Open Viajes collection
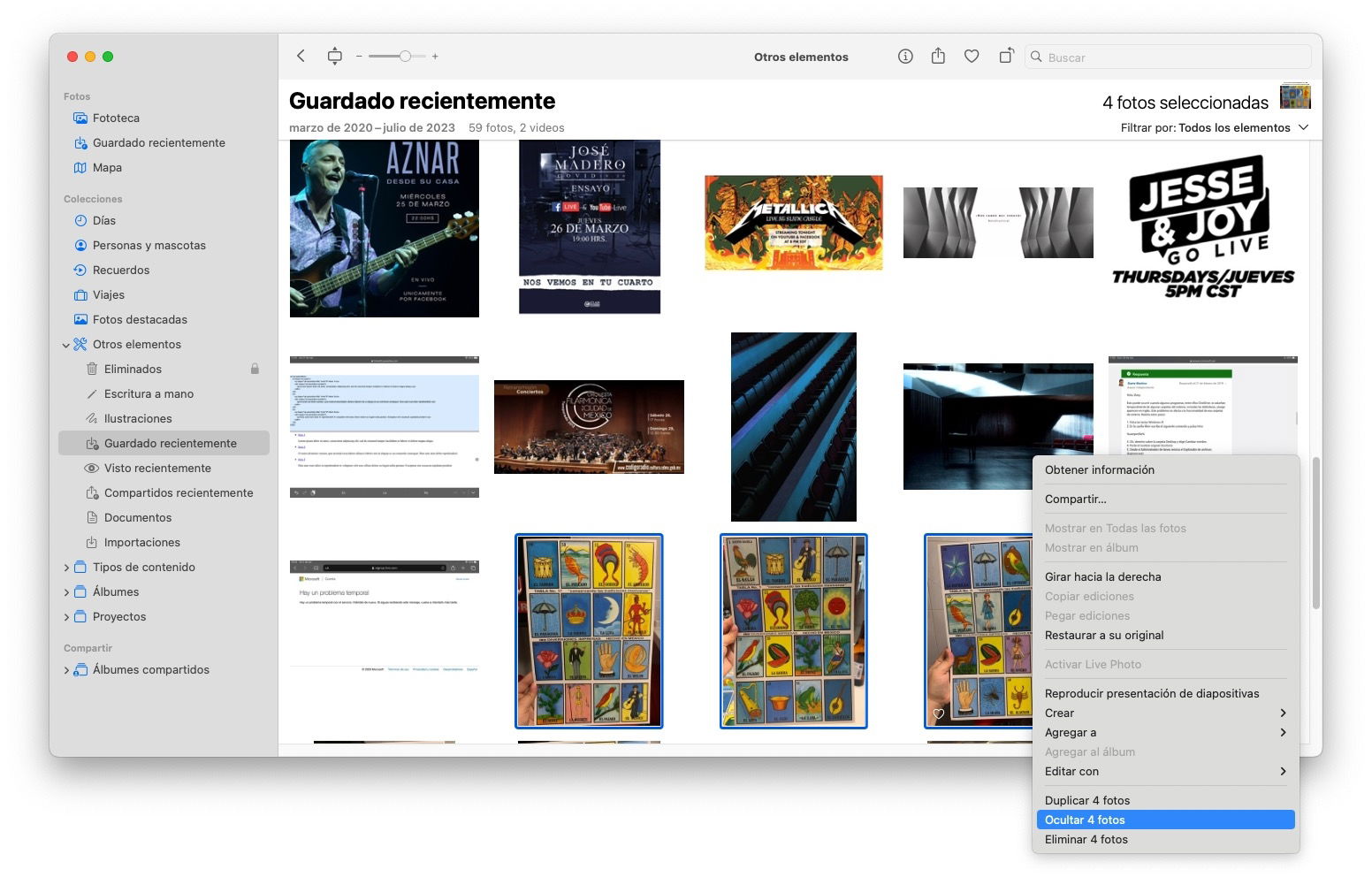Screen dimensions: 1372x877 tap(109, 294)
